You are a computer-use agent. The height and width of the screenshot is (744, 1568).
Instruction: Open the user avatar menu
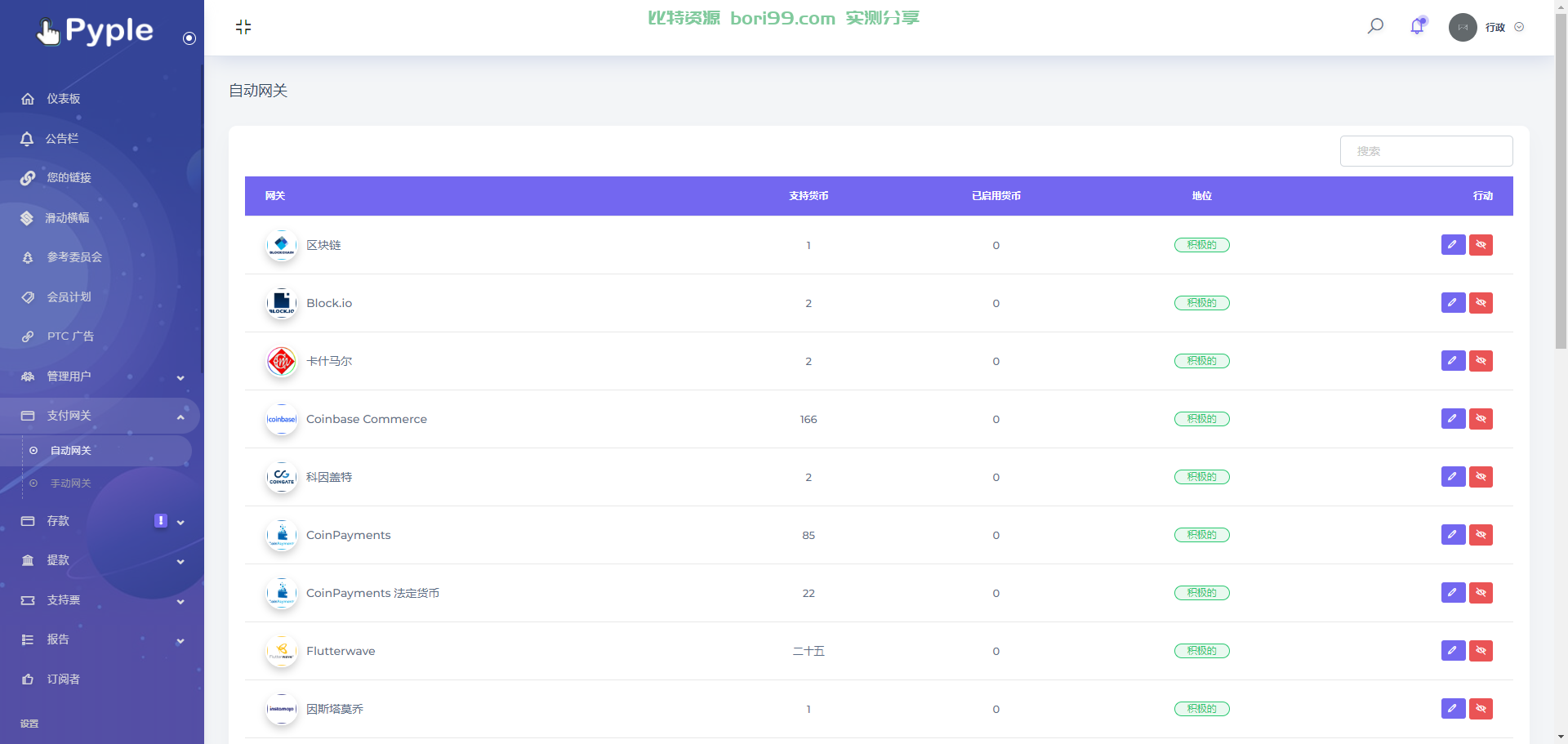point(1463,27)
